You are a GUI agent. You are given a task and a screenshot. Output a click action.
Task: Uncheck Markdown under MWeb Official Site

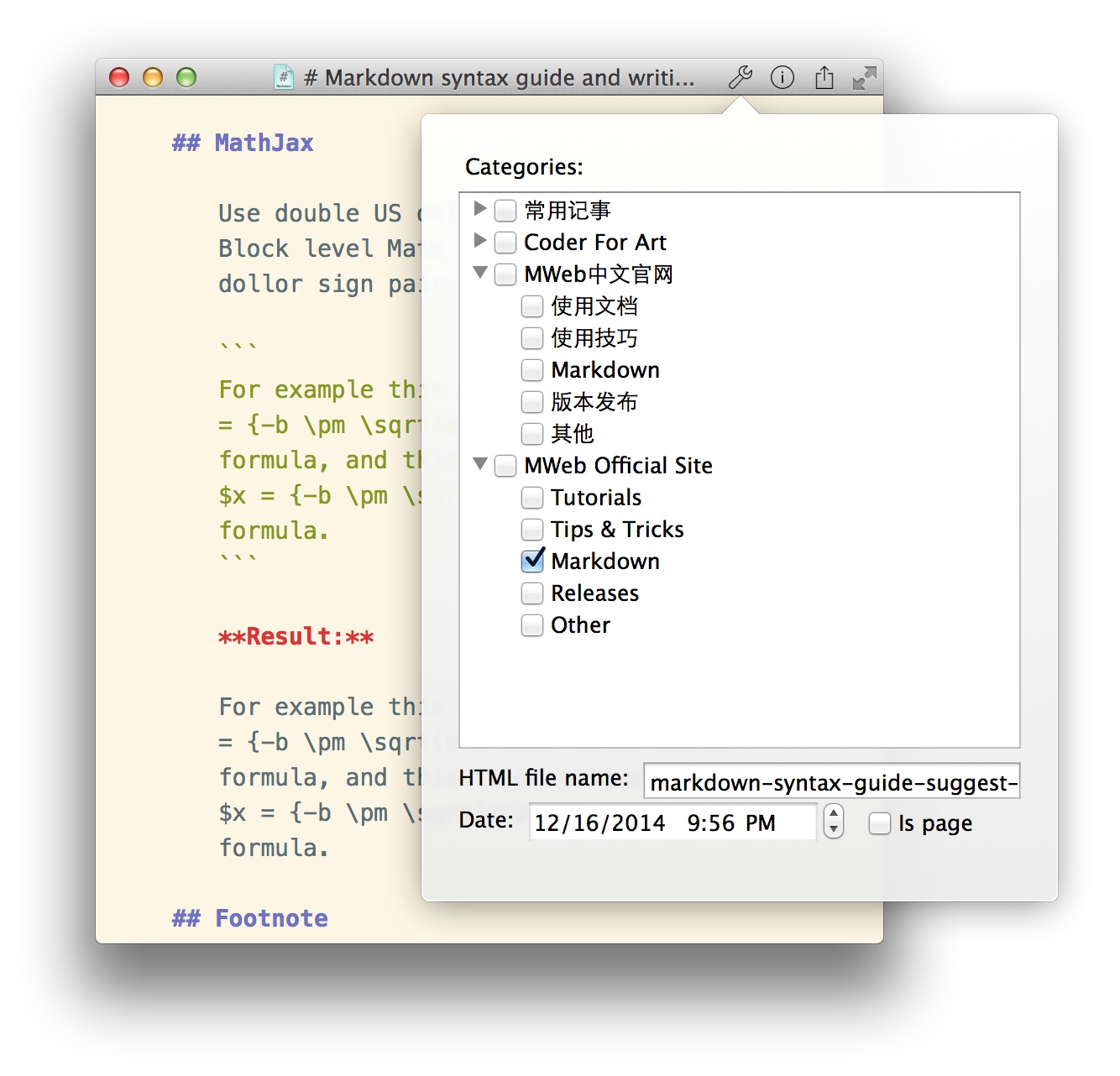(532, 561)
